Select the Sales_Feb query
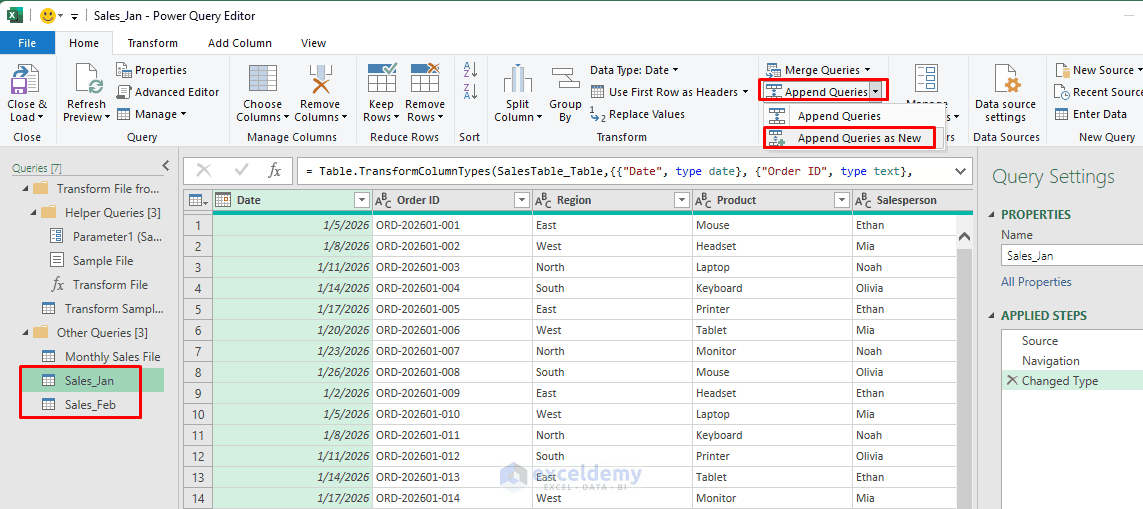1143x509 pixels. (x=90, y=405)
